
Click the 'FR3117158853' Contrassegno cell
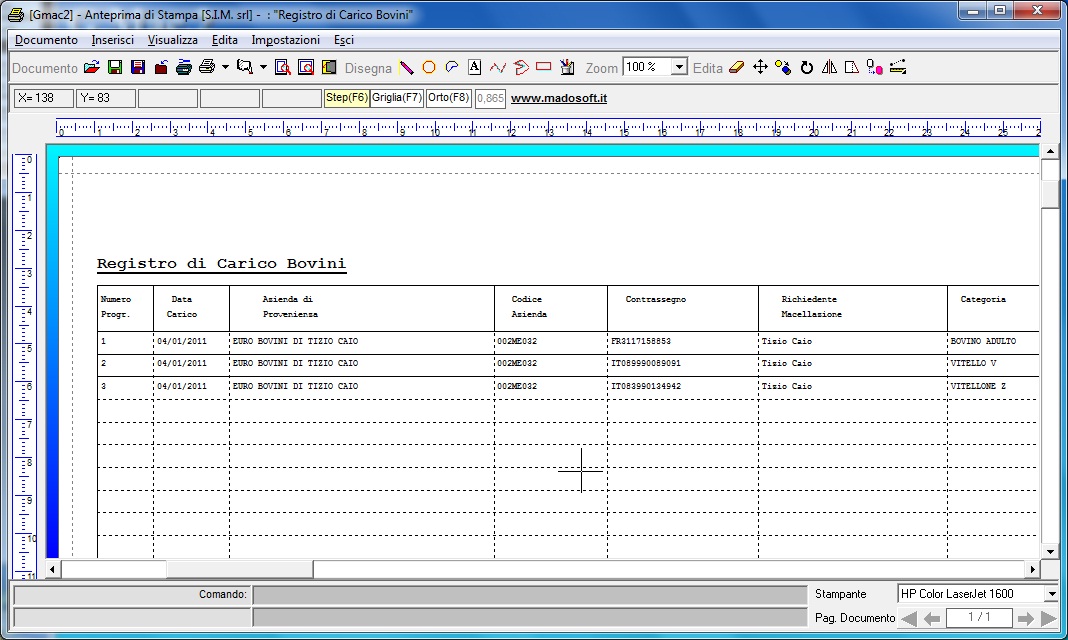(641, 341)
